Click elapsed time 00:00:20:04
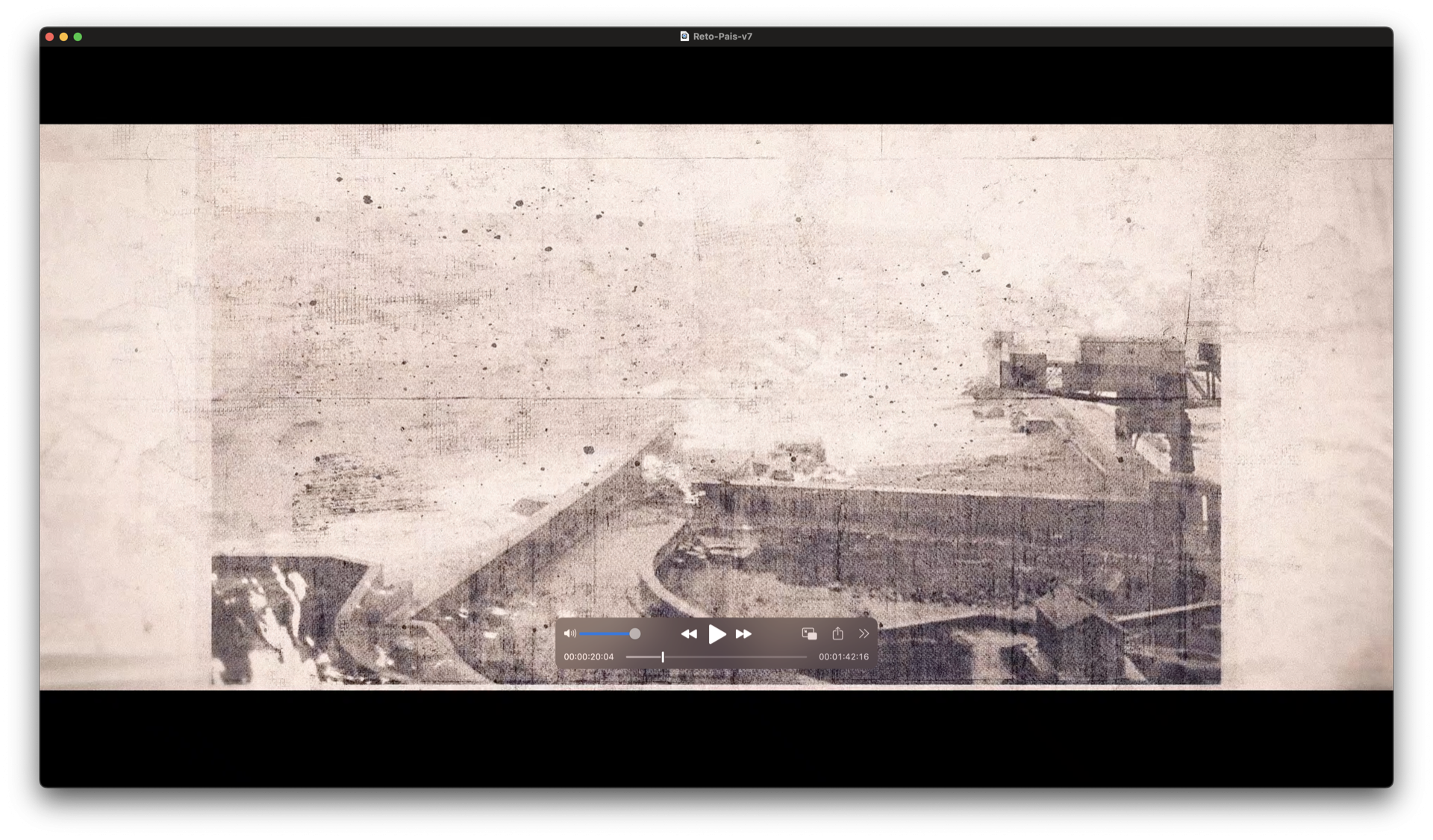Viewport: 1433px width, 840px height. 589,657
